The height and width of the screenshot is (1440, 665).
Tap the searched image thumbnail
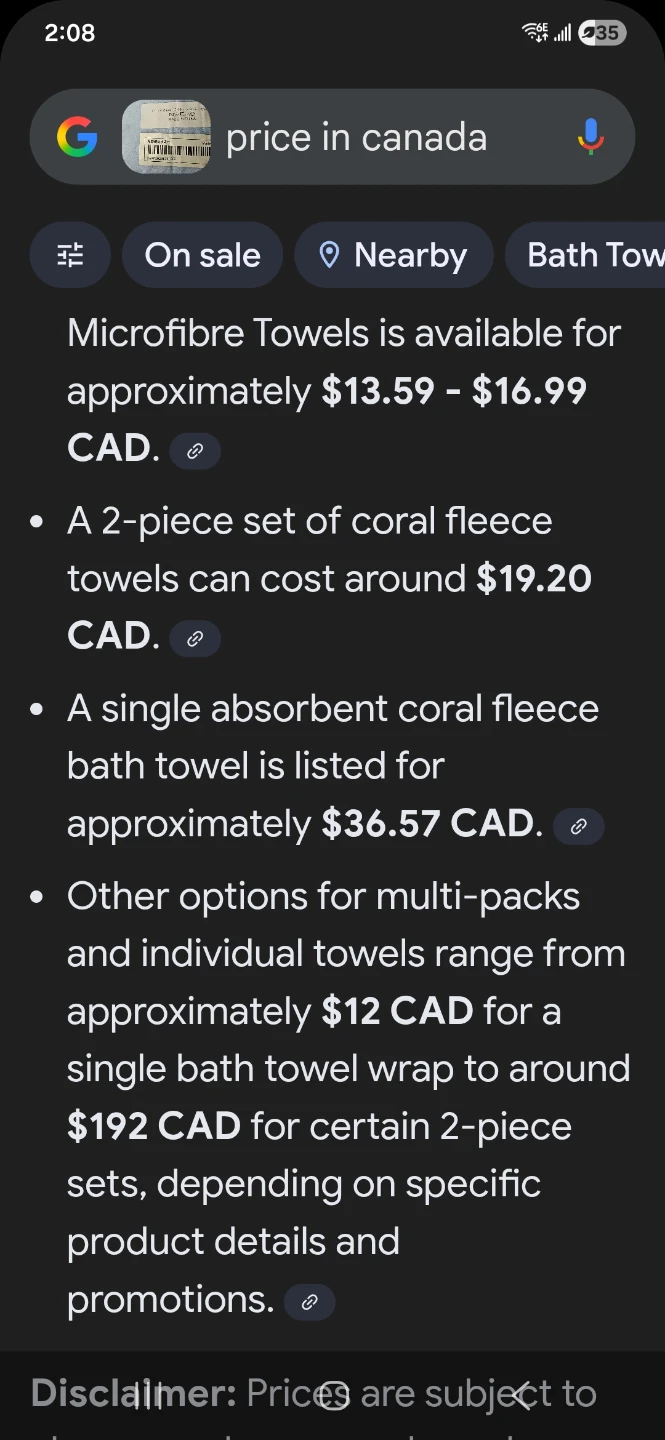coord(166,137)
